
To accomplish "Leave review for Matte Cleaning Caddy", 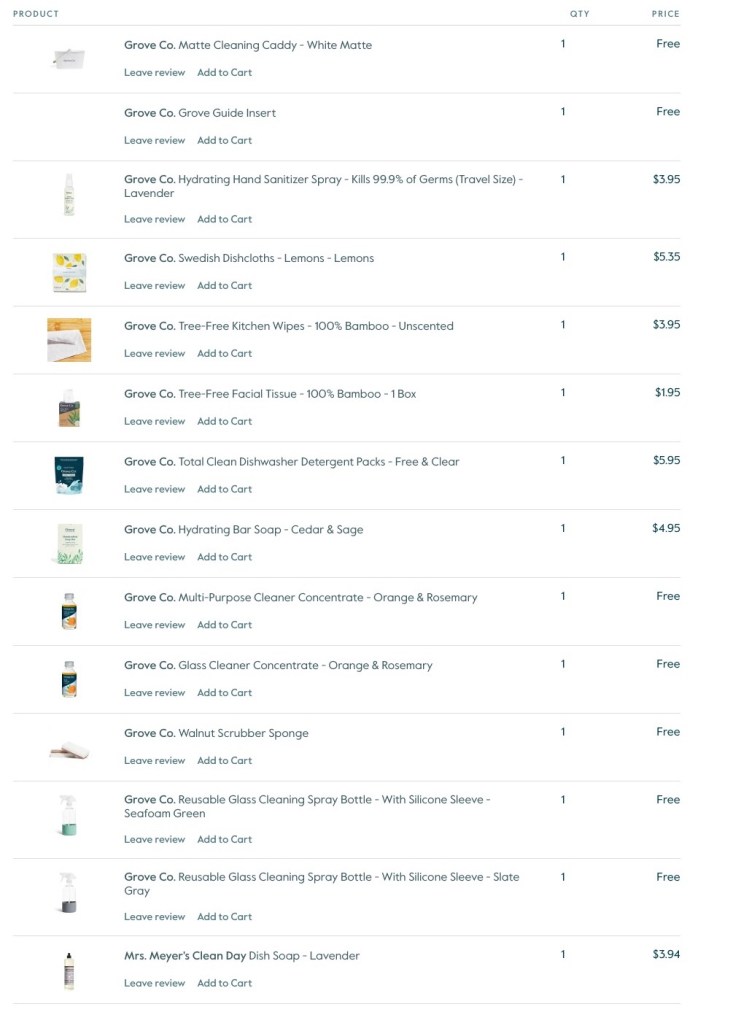I will click(x=154, y=73).
